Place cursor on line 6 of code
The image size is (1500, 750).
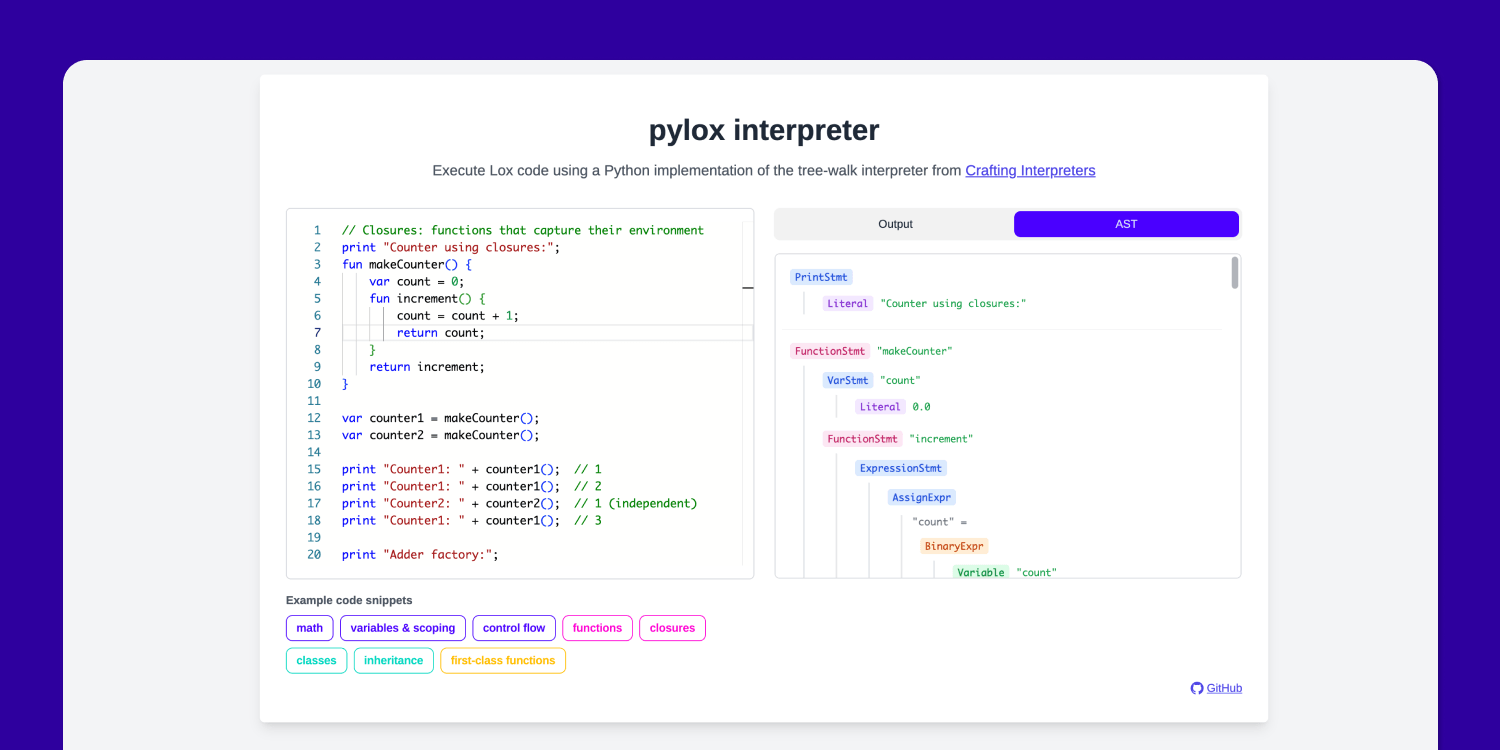(450, 315)
